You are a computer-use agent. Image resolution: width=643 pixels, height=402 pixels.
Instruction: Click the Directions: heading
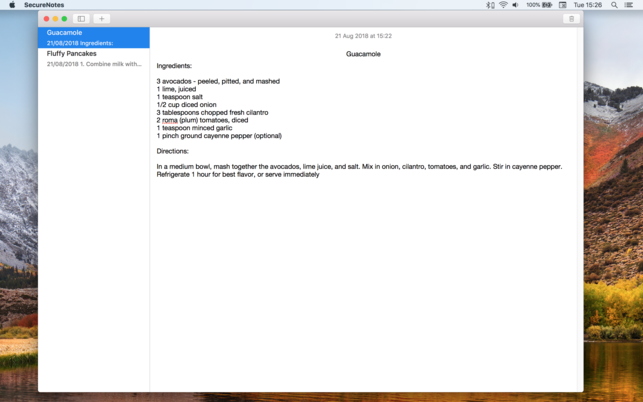pos(172,151)
